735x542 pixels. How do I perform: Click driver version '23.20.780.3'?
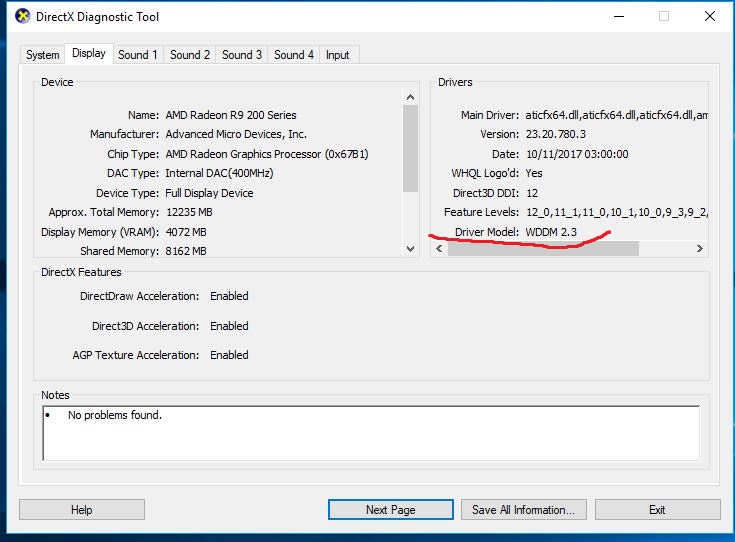(x=555, y=134)
